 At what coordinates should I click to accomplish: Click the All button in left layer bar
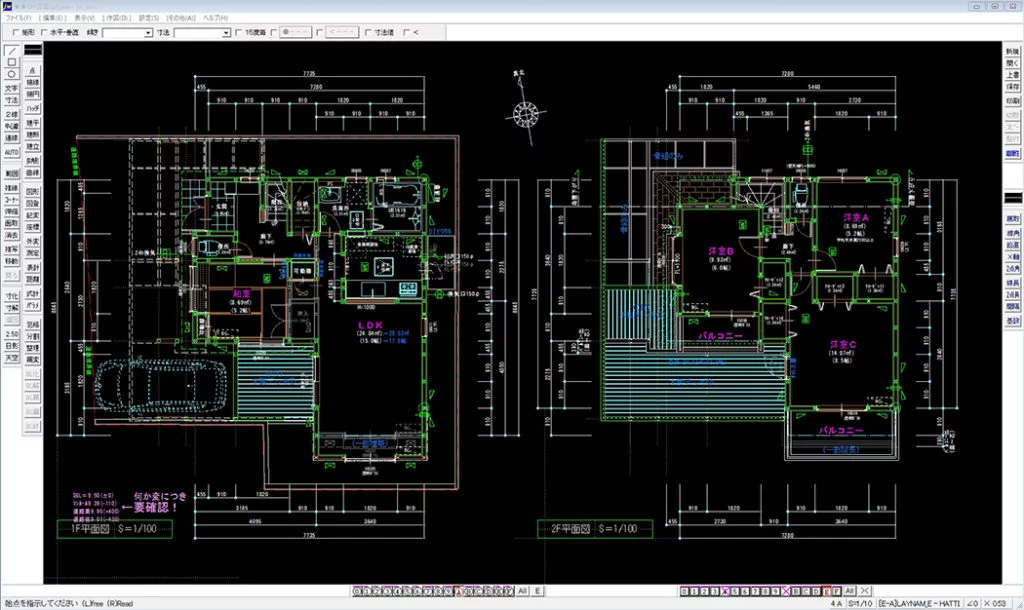point(522,592)
